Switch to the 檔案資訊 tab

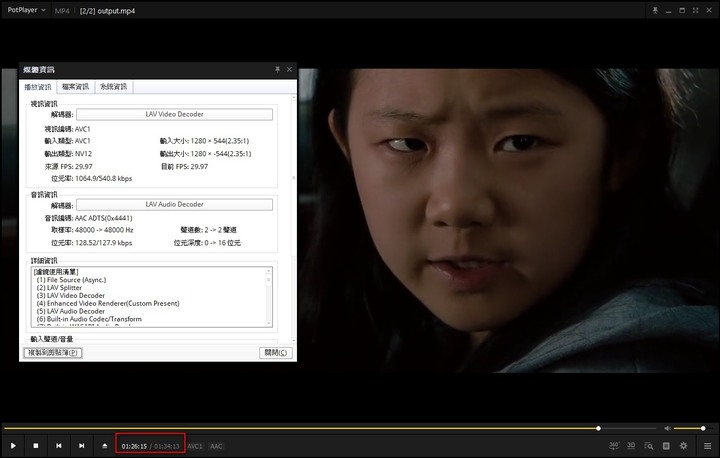75,87
